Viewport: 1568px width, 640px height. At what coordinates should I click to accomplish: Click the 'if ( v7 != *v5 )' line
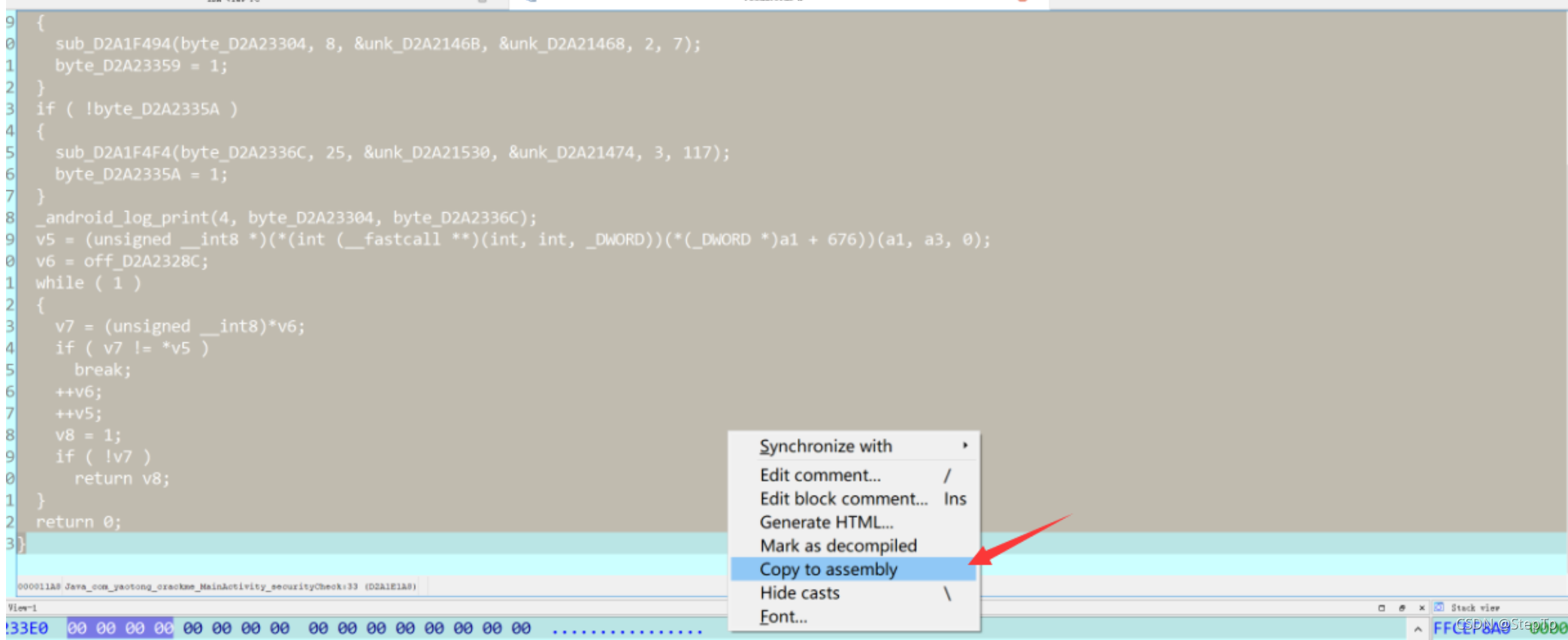[x=132, y=348]
